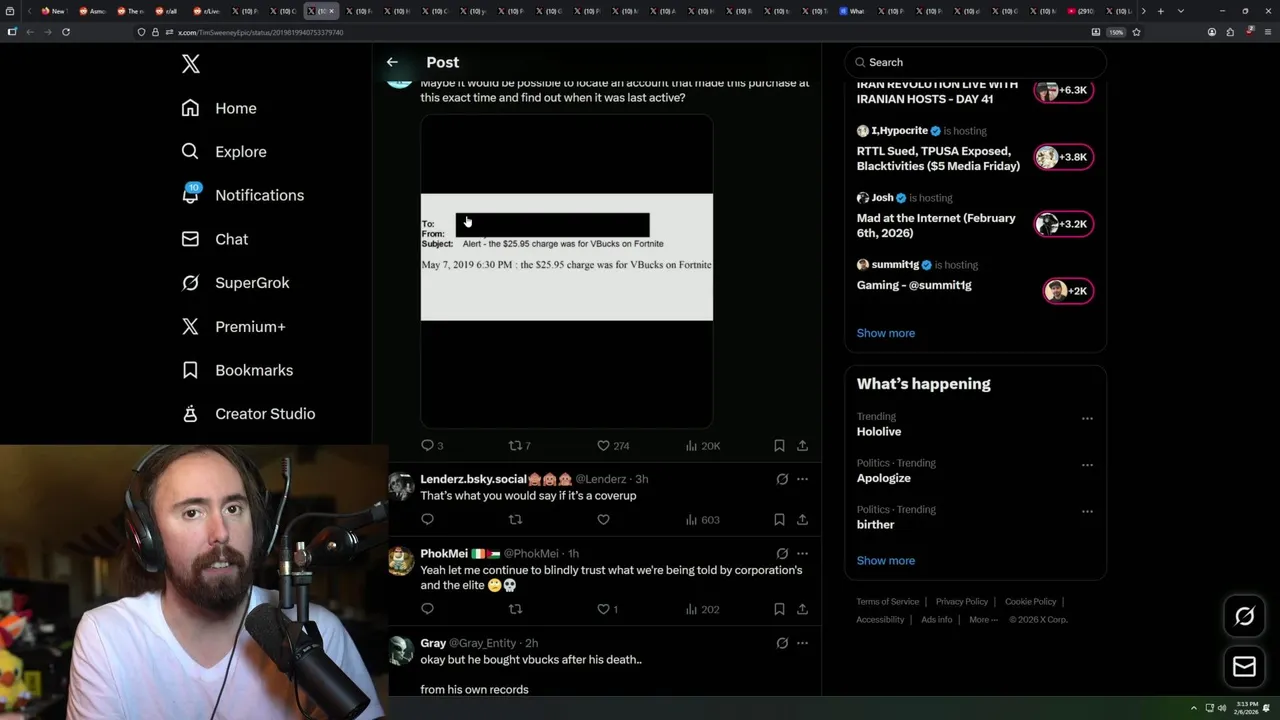This screenshot has width=1280, height=720.
Task: Click the Explore magnifier icon
Action: [x=190, y=152]
